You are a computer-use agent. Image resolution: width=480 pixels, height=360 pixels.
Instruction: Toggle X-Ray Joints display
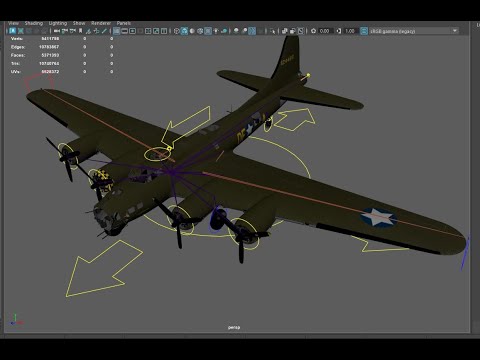(301, 31)
